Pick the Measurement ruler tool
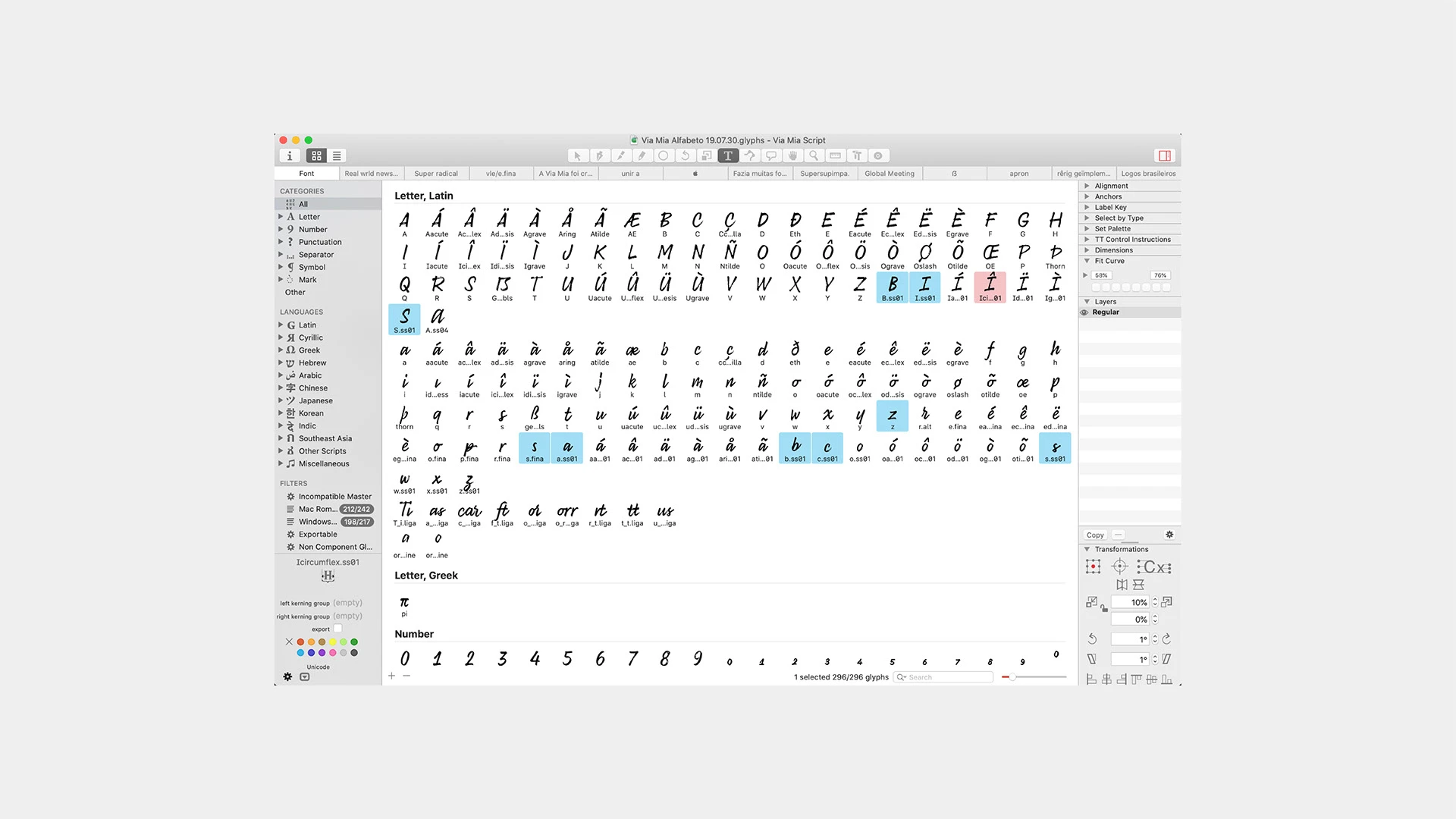Image resolution: width=1456 pixels, height=819 pixels. (x=835, y=155)
